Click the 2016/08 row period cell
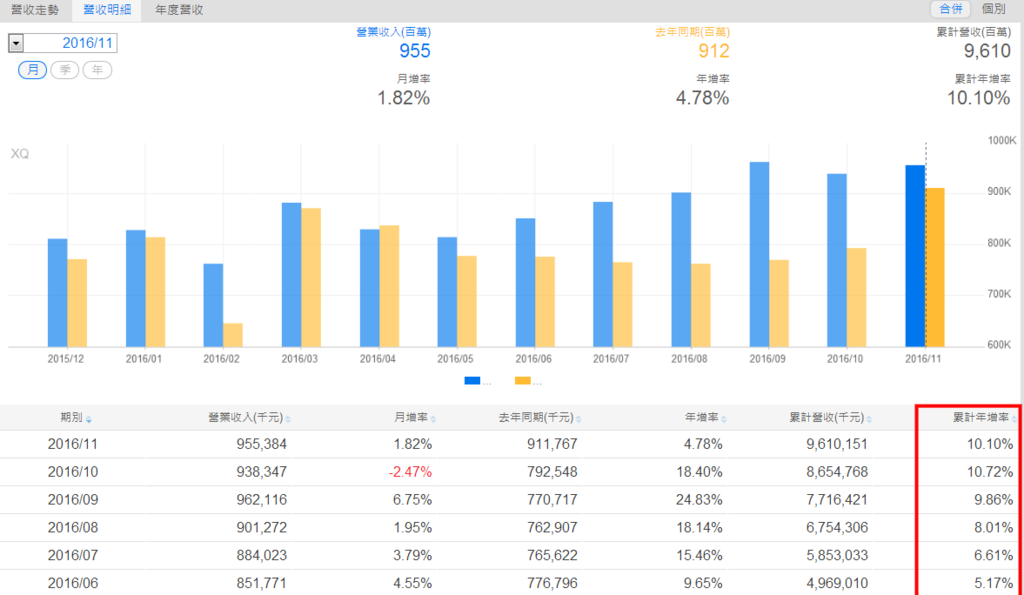This screenshot has height=595, width=1024. [72, 528]
